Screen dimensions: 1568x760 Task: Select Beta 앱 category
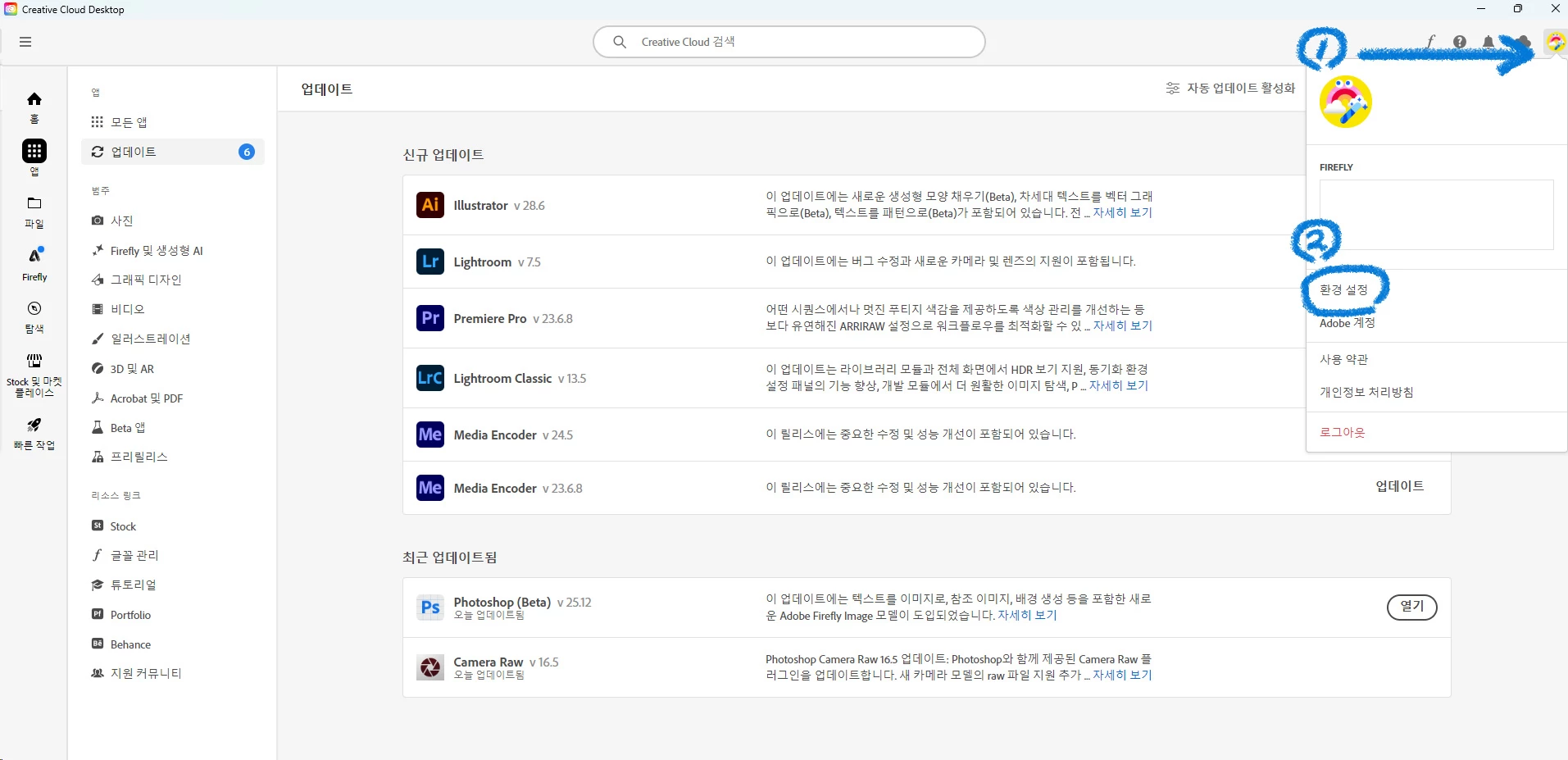pyautogui.click(x=173, y=427)
